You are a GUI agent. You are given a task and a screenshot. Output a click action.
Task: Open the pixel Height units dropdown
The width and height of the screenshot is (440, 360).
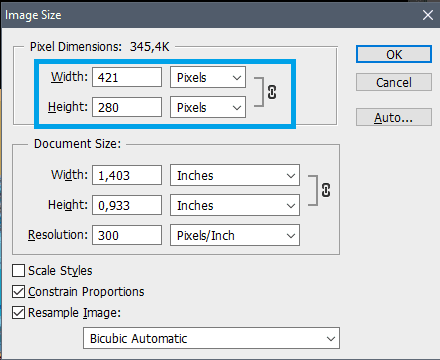pos(208,107)
